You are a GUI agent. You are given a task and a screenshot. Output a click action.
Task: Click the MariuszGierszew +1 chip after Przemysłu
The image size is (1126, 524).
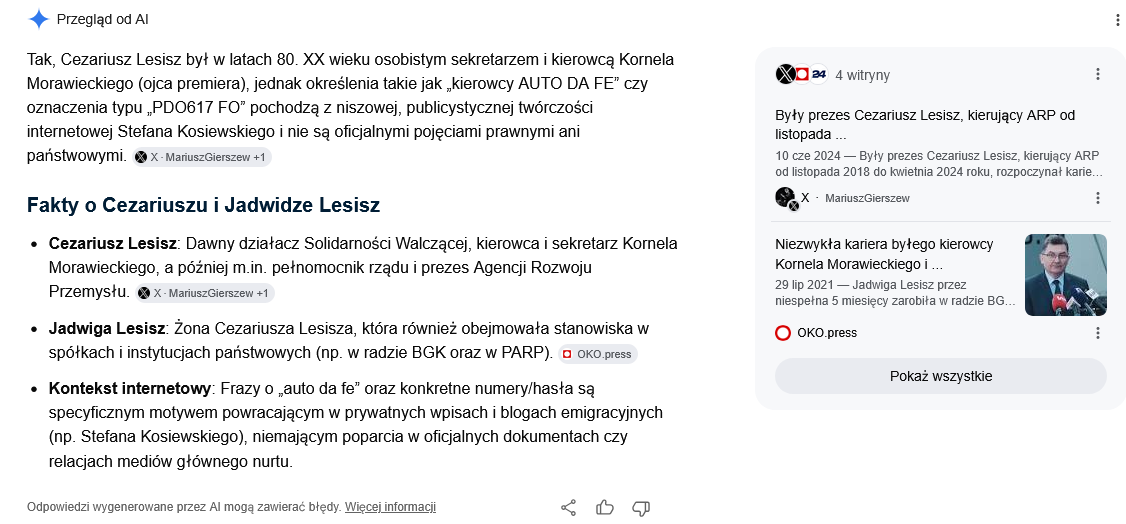pyautogui.click(x=205, y=293)
